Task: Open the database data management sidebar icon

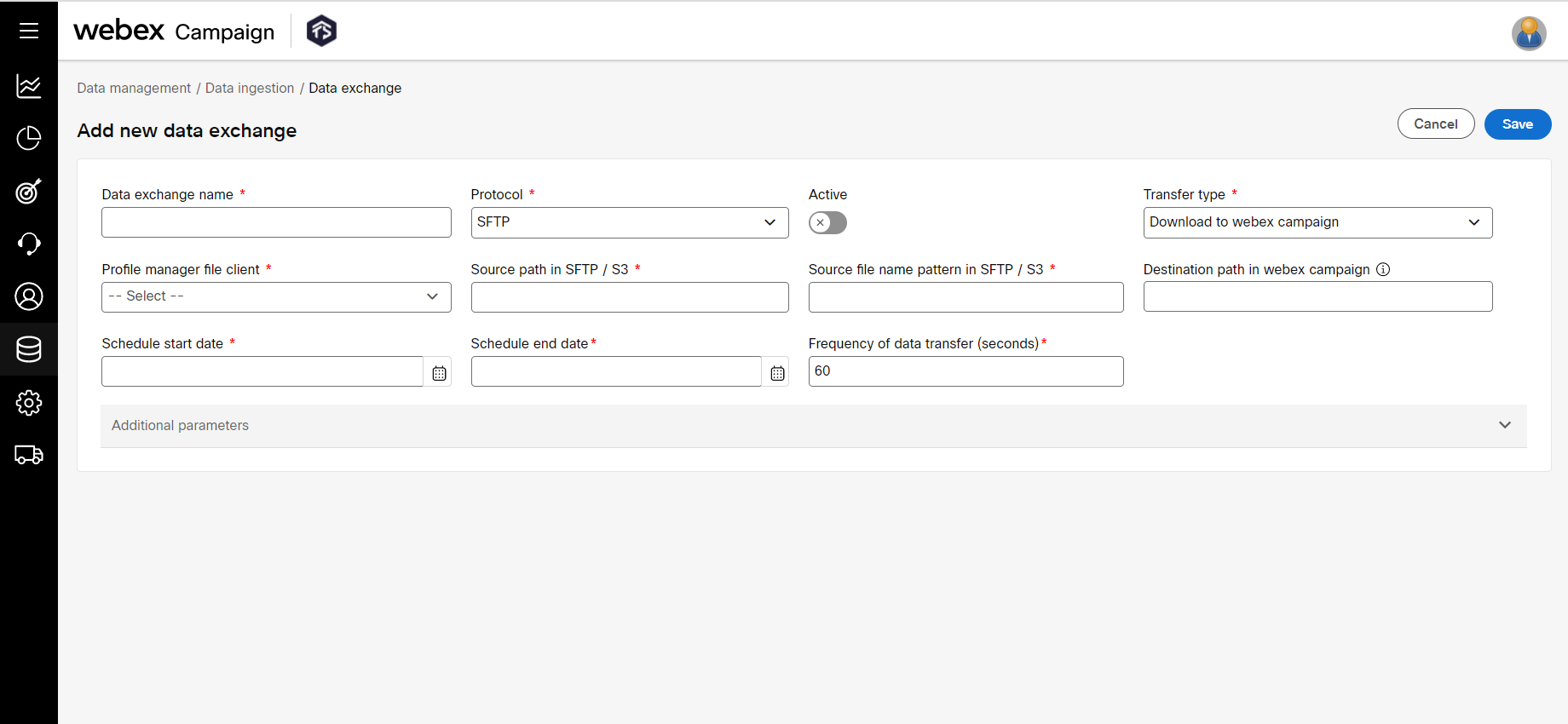Action: coord(29,349)
